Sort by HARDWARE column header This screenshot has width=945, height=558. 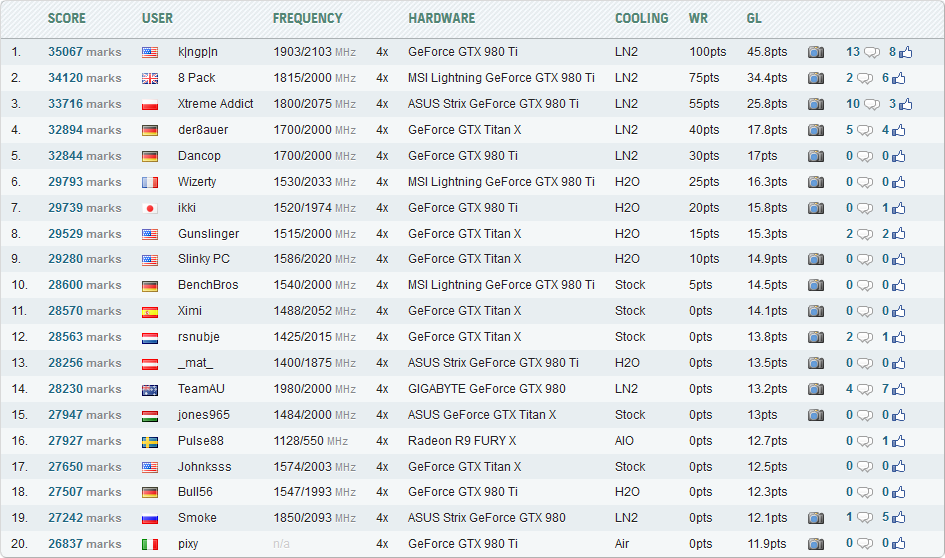(442, 18)
